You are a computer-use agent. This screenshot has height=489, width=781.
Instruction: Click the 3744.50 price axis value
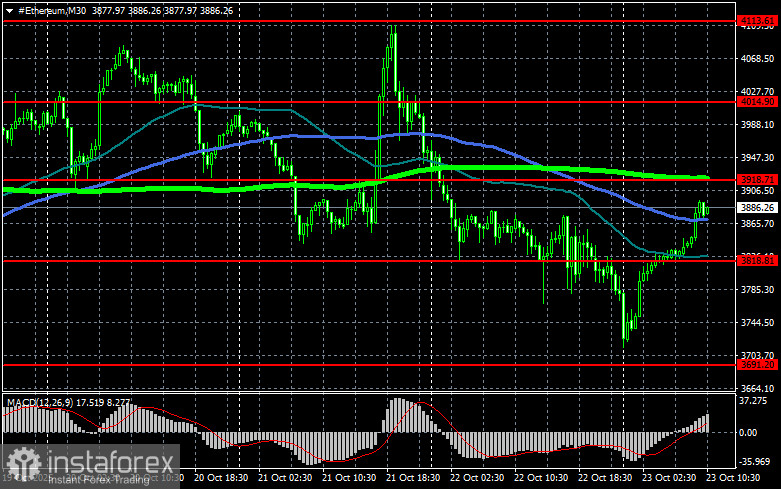(757, 323)
